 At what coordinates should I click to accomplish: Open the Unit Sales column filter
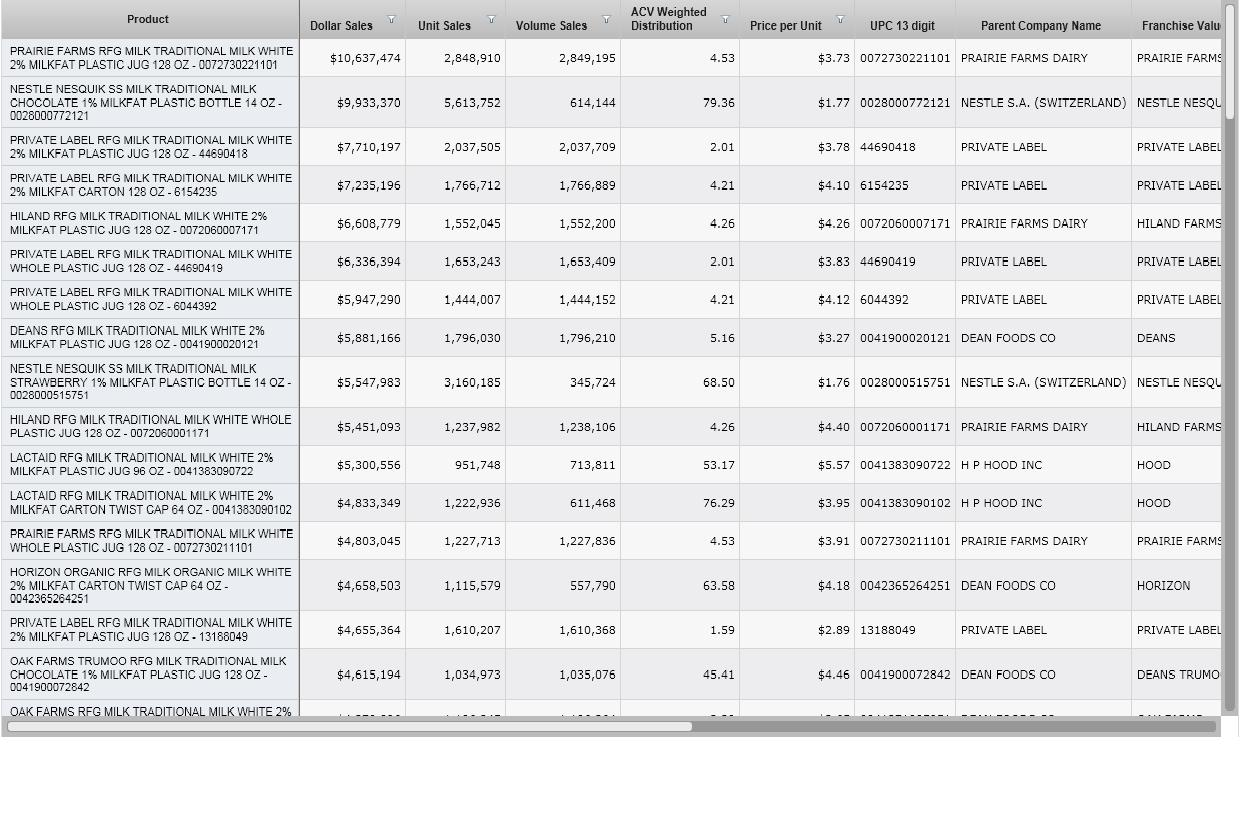[x=491, y=20]
